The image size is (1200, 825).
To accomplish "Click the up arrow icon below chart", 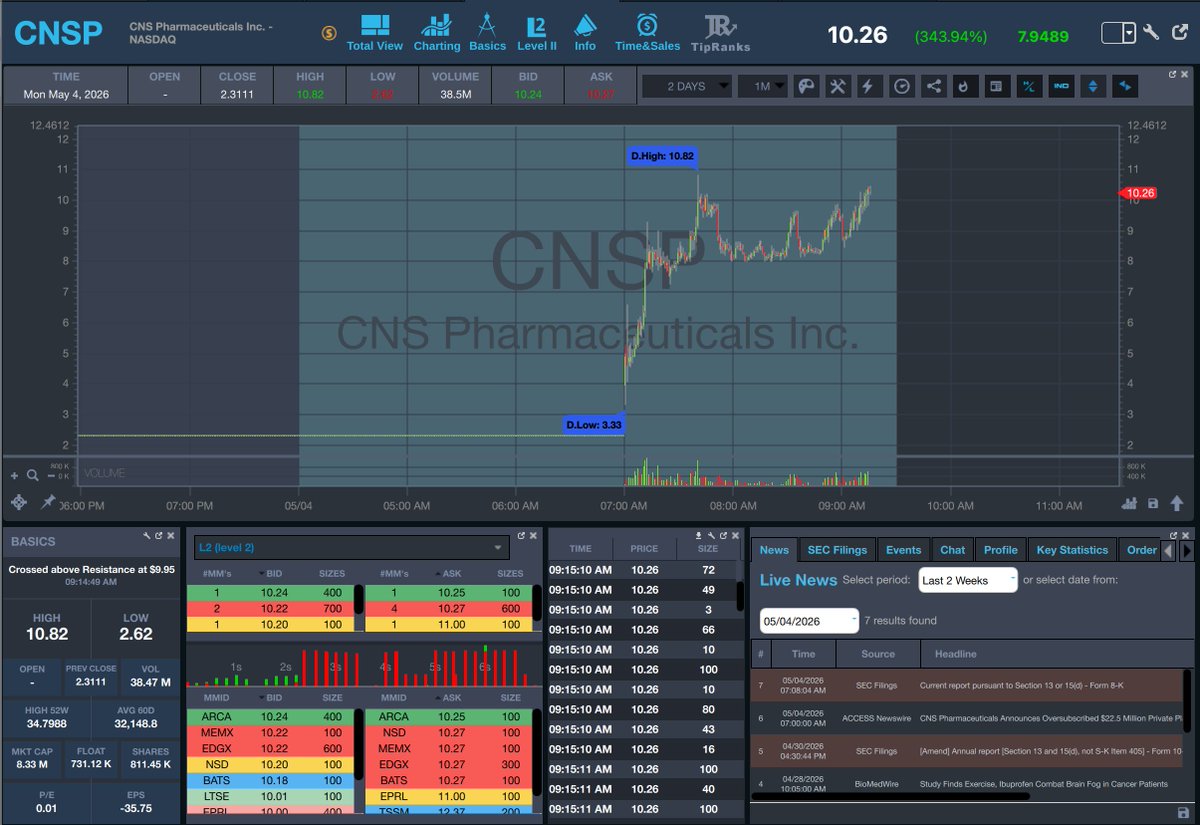I will click(x=1177, y=503).
